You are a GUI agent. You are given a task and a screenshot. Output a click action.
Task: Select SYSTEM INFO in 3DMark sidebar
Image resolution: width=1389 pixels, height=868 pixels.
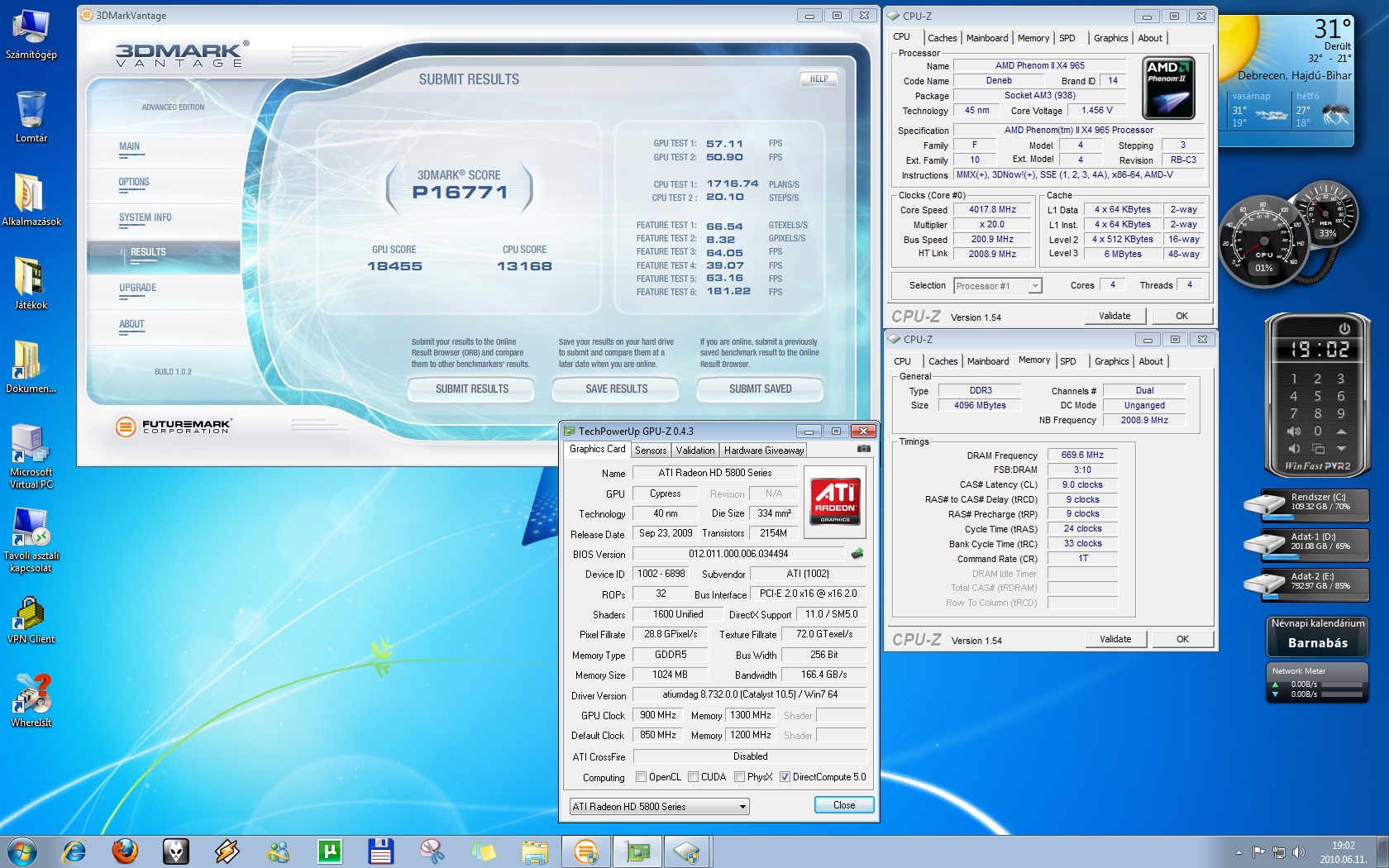pos(146,217)
